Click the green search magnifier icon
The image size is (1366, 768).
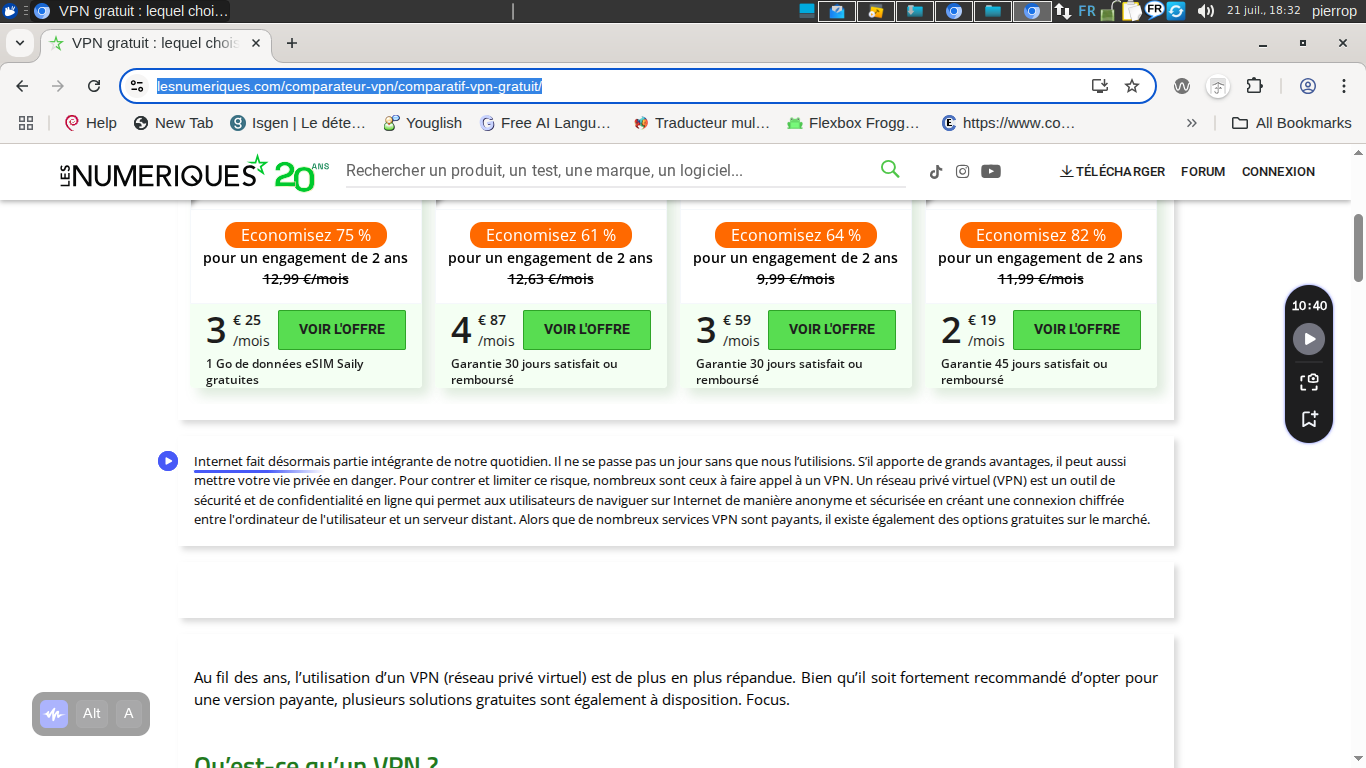pos(890,169)
